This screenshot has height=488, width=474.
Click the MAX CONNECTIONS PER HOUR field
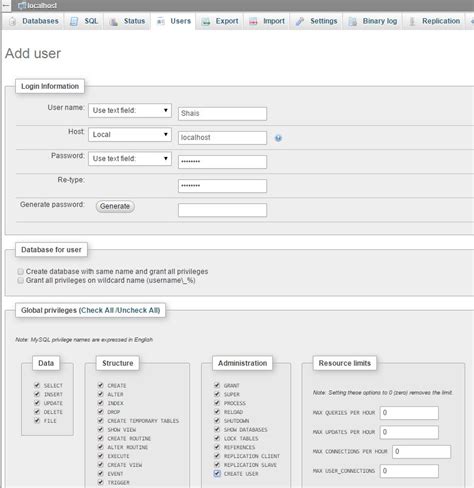[x=422, y=452]
